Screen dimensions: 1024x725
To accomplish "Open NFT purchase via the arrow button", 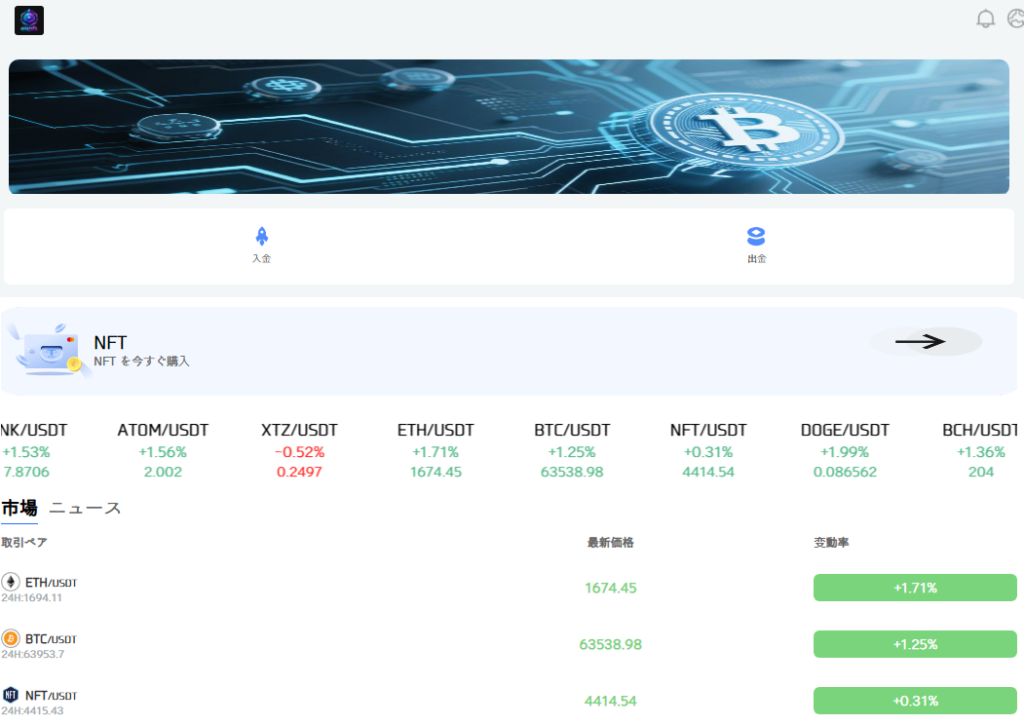I will coord(920,341).
